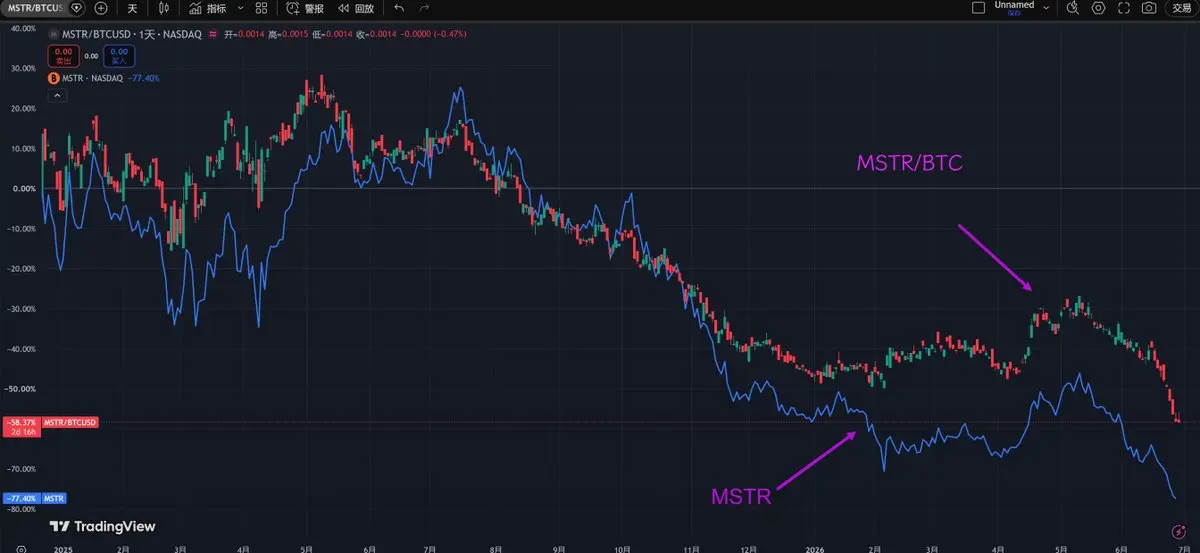
Task: Click the -50.00% scale label
Action: point(21,388)
